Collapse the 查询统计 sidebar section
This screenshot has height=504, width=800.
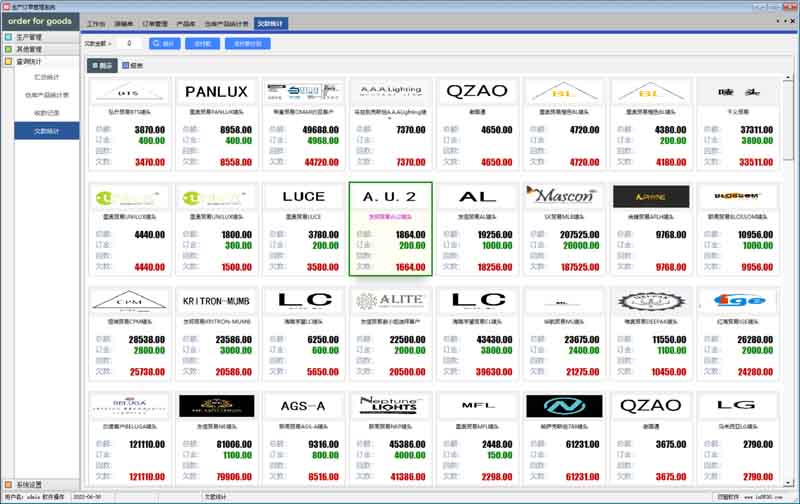[41, 62]
